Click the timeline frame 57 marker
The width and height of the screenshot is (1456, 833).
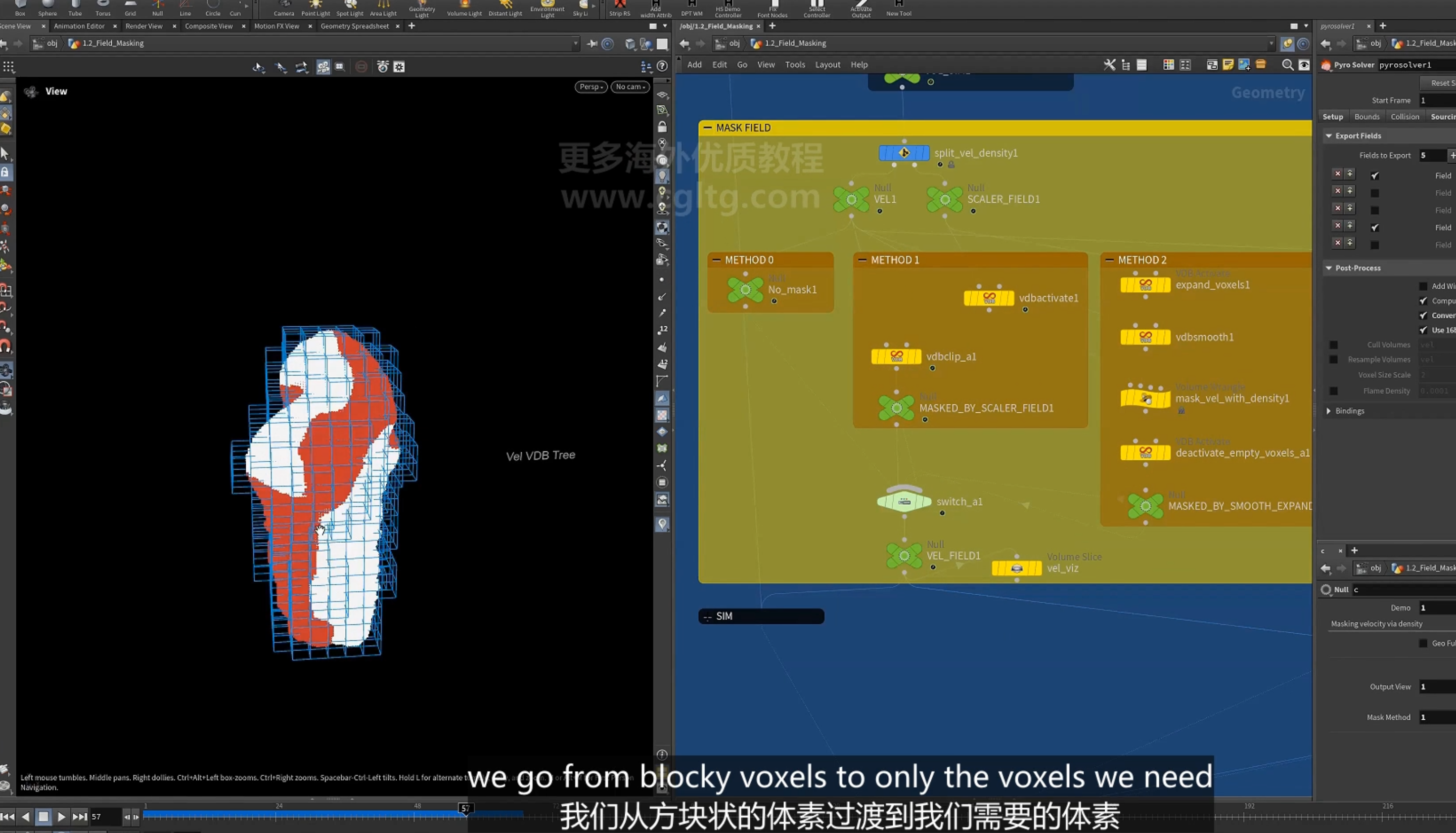465,808
